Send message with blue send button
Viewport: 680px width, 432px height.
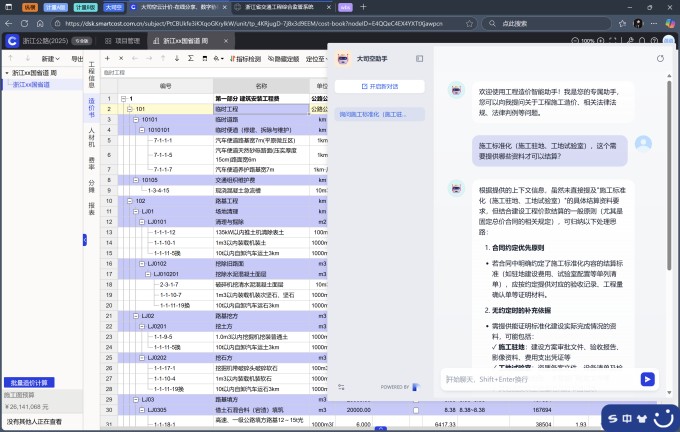point(647,379)
